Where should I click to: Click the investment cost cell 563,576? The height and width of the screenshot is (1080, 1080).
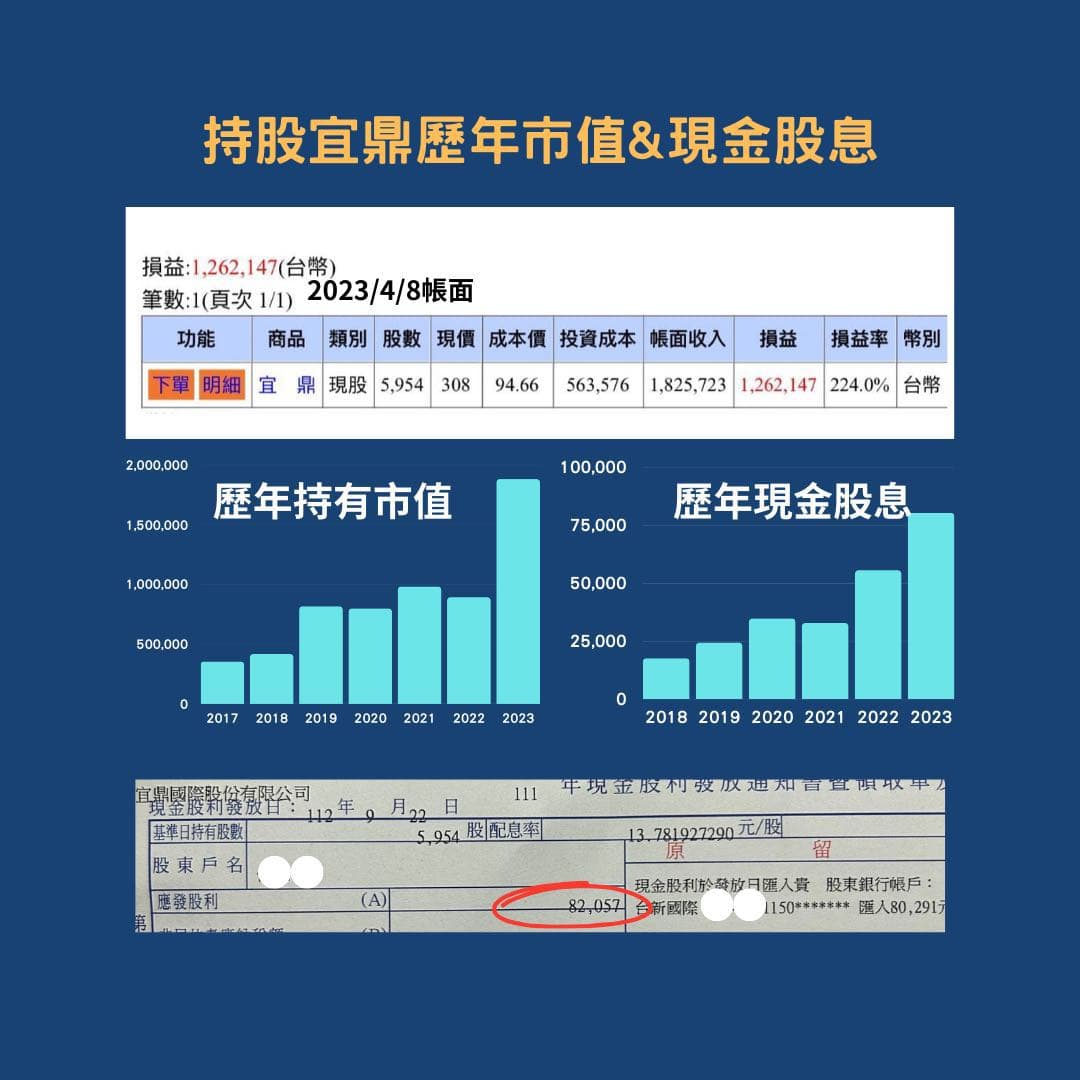coord(598,385)
